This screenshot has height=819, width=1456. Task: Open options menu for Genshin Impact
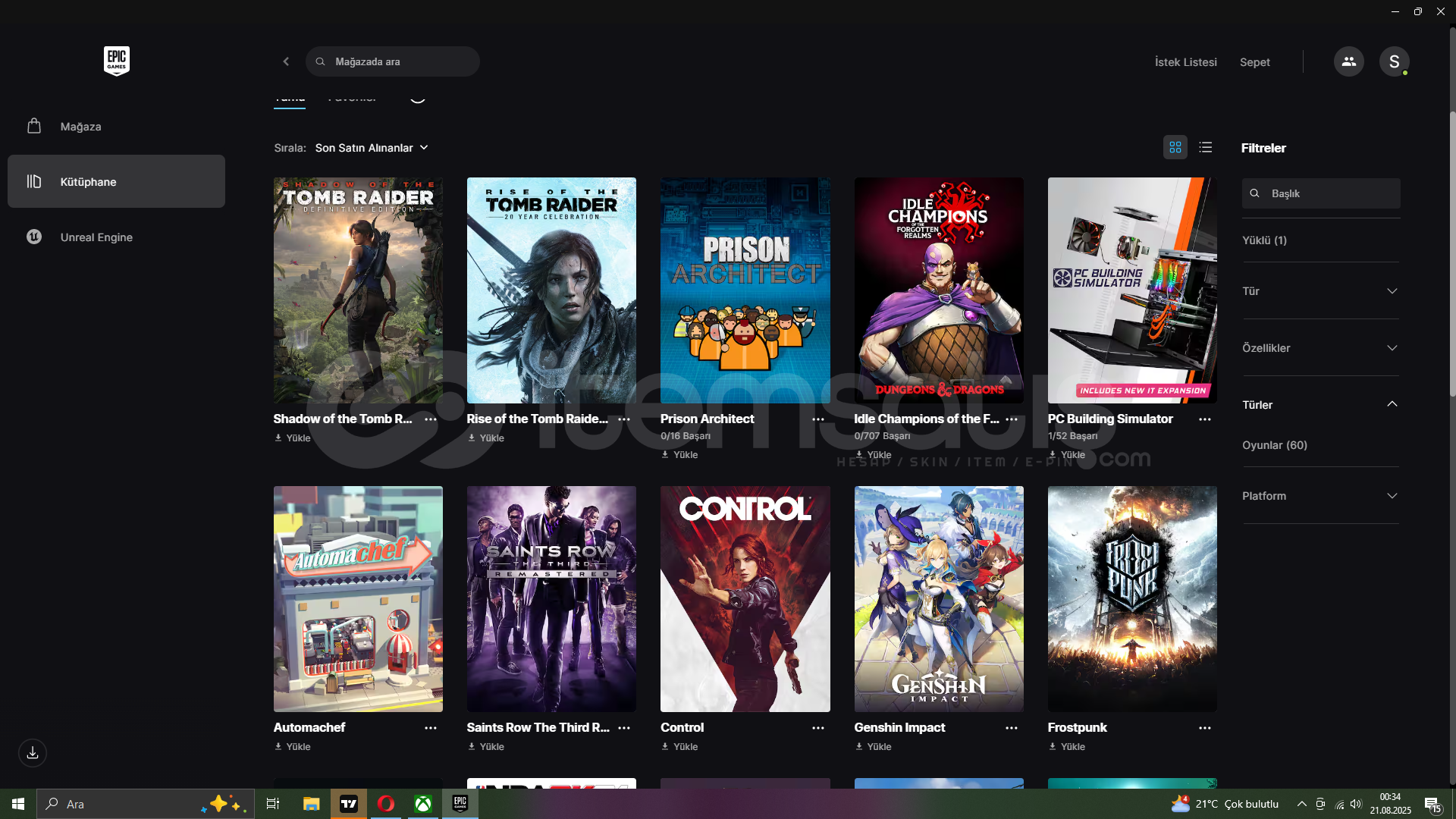(1012, 728)
